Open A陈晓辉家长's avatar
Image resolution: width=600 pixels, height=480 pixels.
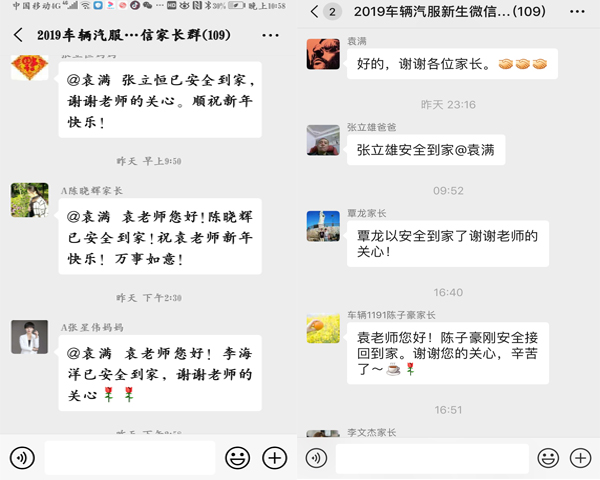coord(29,200)
